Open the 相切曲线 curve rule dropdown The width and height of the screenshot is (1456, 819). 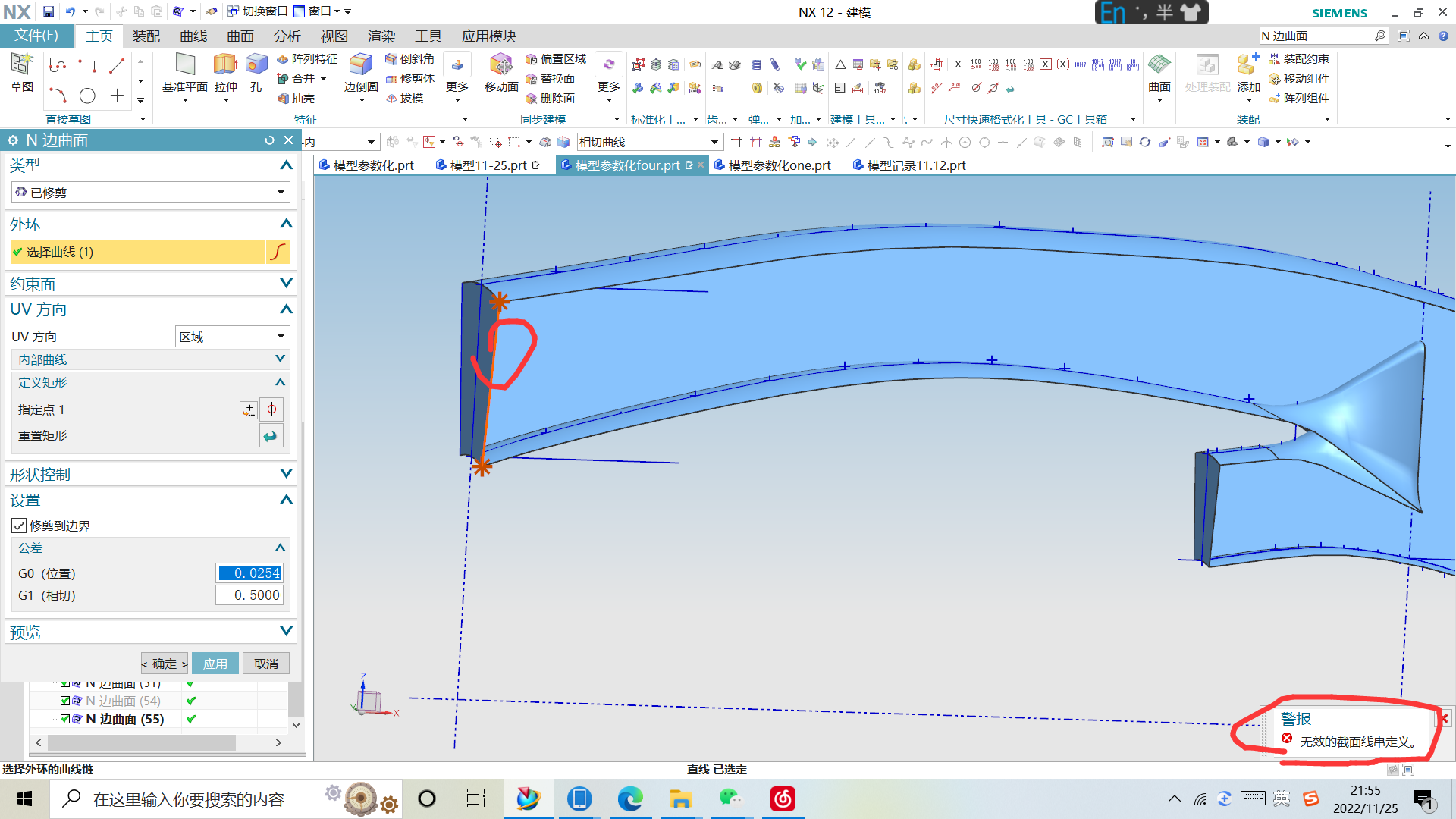(649, 142)
